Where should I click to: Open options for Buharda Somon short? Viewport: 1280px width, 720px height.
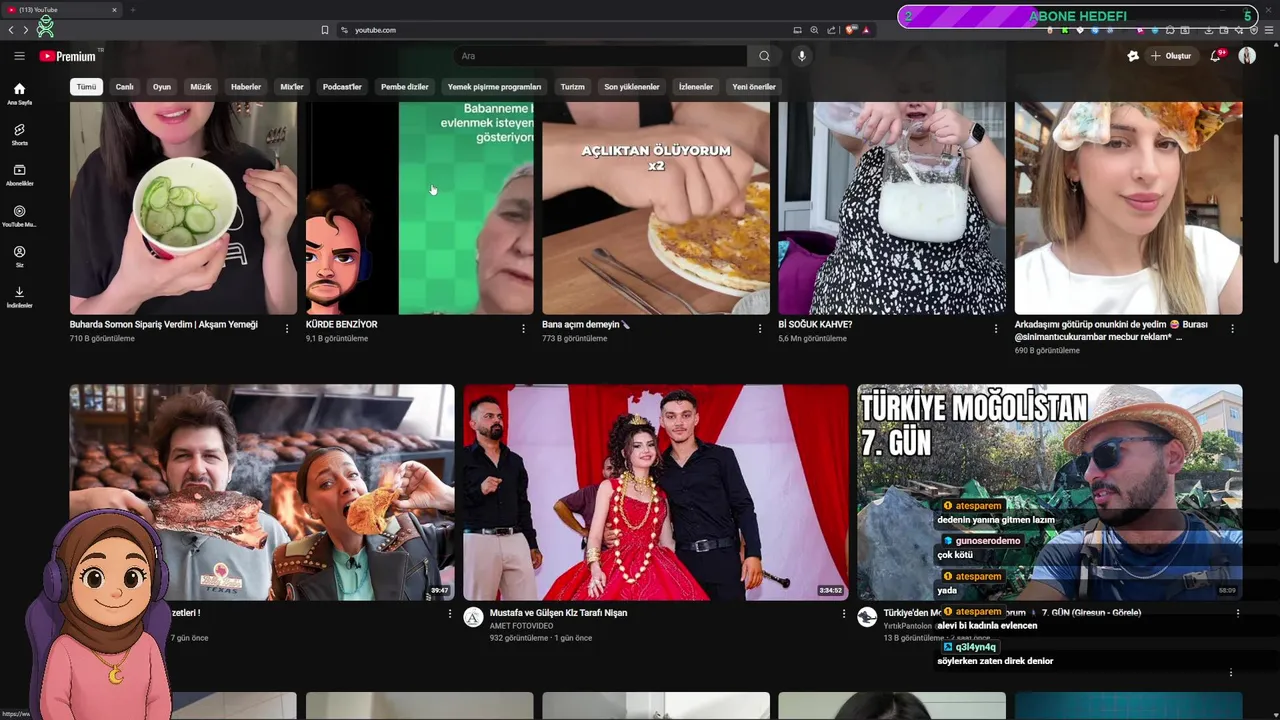pos(287,328)
